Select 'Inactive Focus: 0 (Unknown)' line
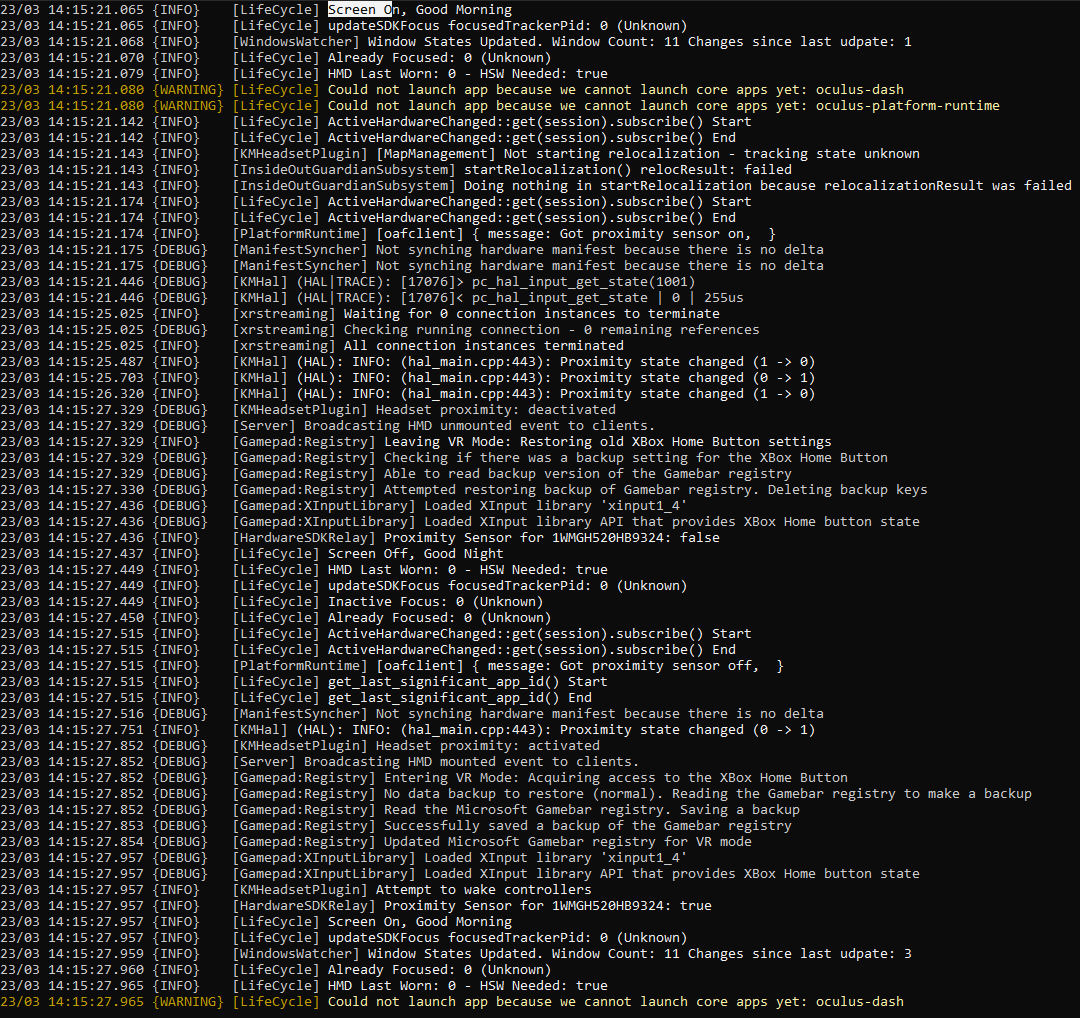 click(x=272, y=601)
